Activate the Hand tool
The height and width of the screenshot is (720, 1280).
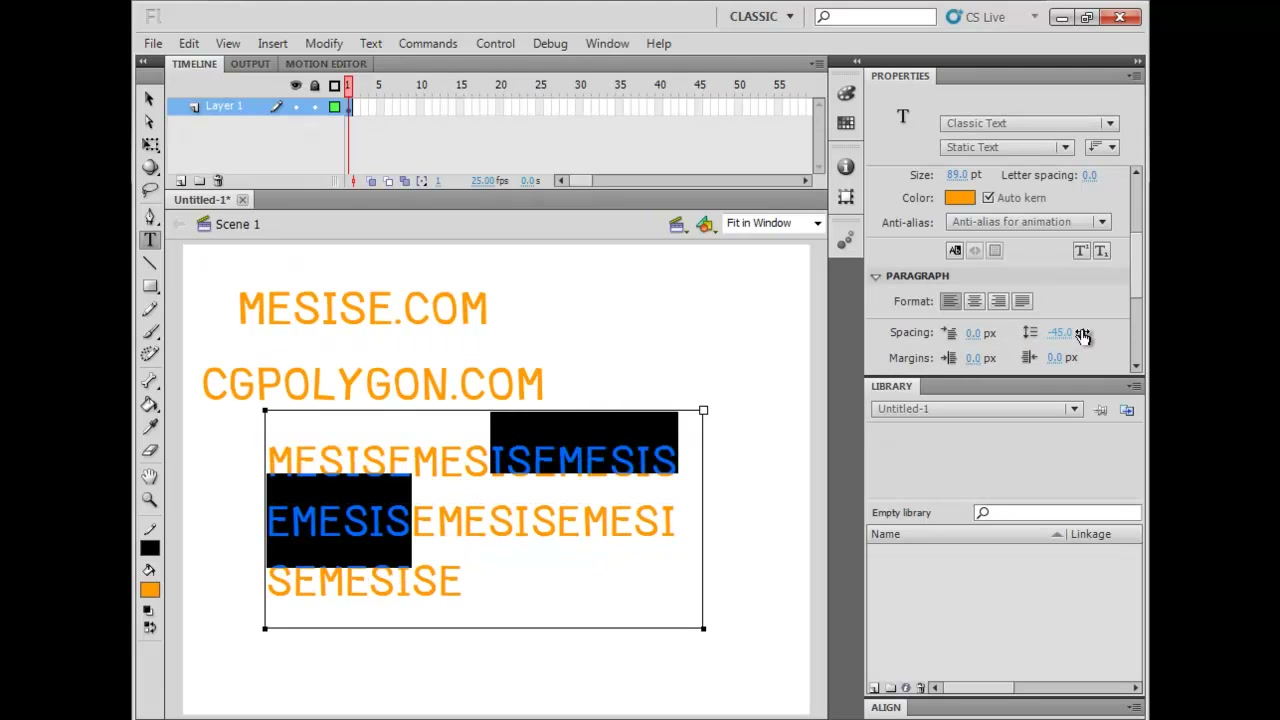click(x=150, y=476)
